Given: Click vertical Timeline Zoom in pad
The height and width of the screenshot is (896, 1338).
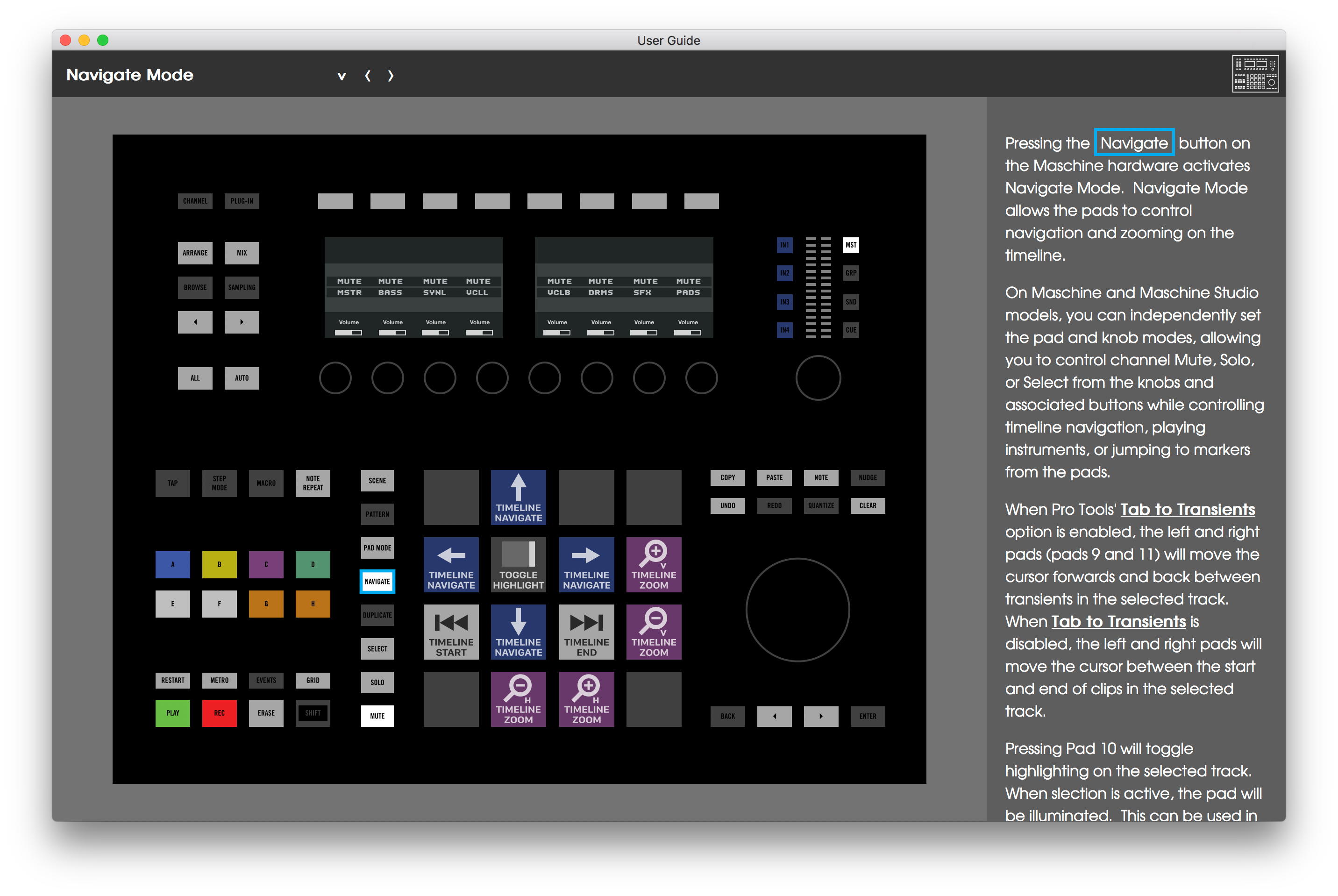Looking at the screenshot, I should coord(654,565).
